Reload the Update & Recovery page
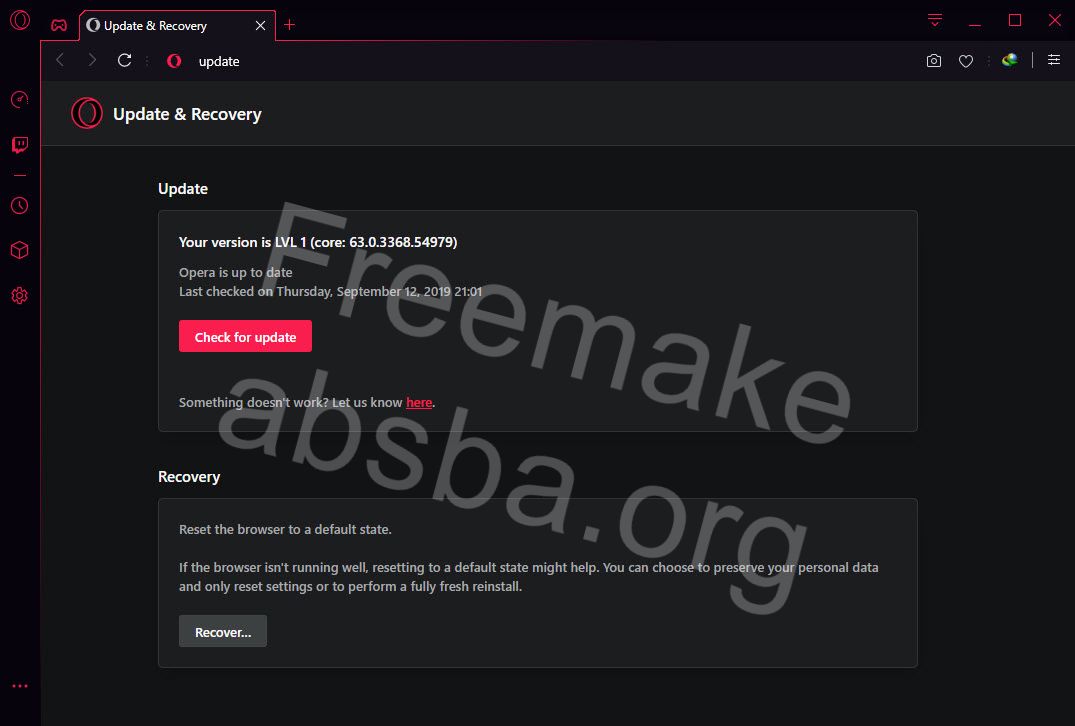The image size is (1075, 726). pyautogui.click(x=124, y=60)
